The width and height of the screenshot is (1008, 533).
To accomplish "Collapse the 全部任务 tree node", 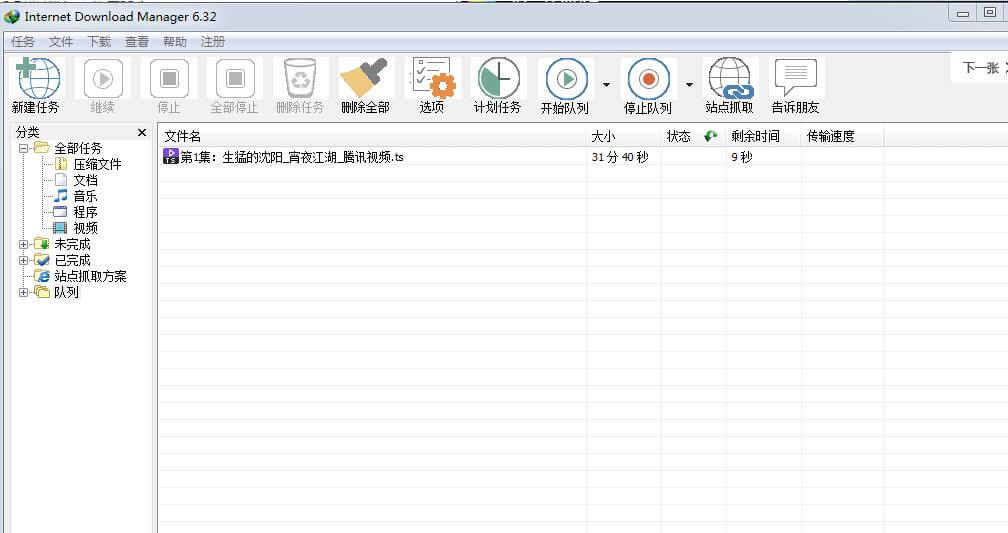I will point(24,148).
